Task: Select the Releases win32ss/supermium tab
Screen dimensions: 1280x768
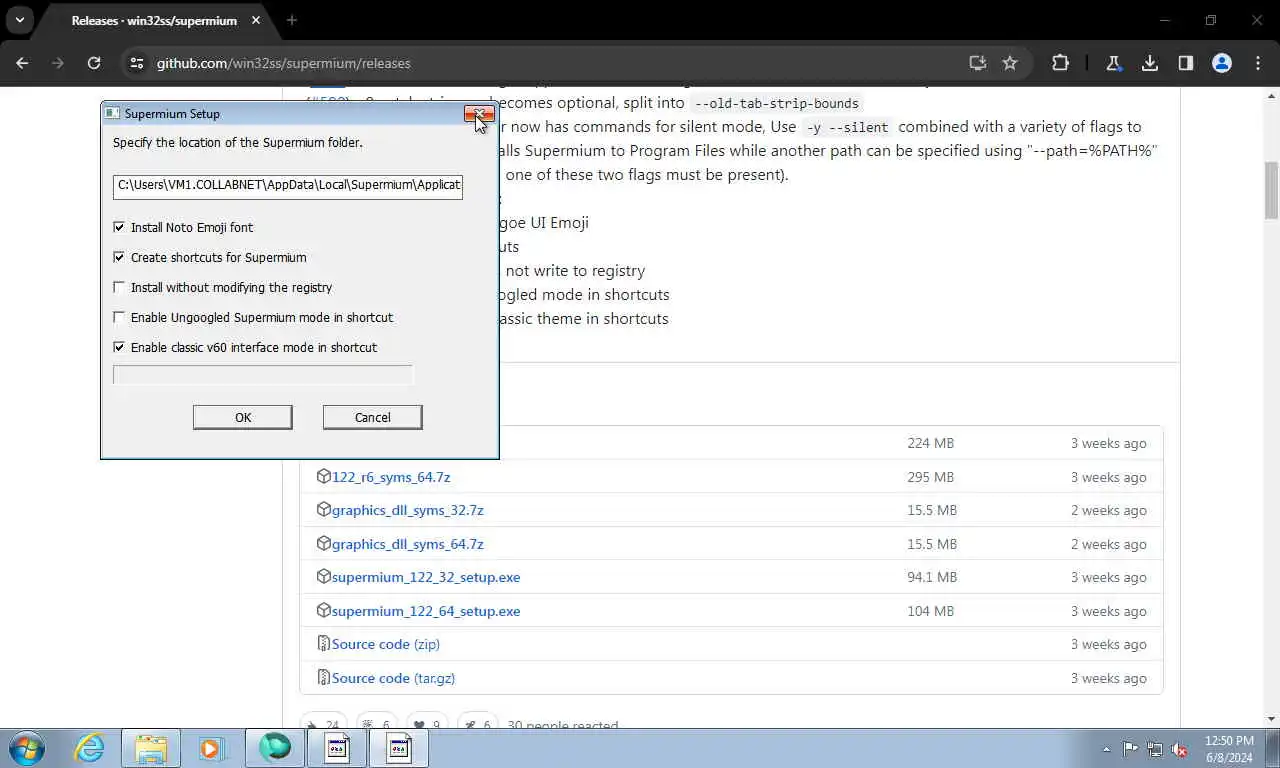Action: (155, 21)
